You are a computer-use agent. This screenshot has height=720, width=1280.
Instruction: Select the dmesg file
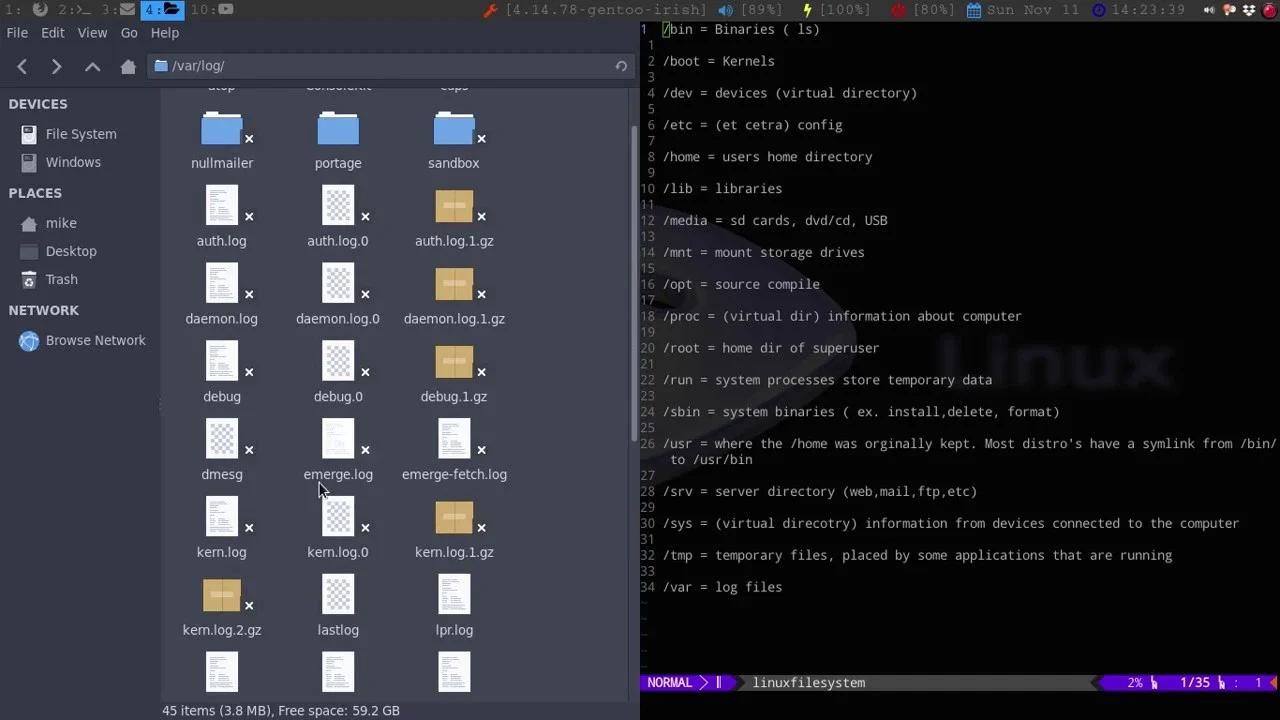pyautogui.click(x=222, y=451)
